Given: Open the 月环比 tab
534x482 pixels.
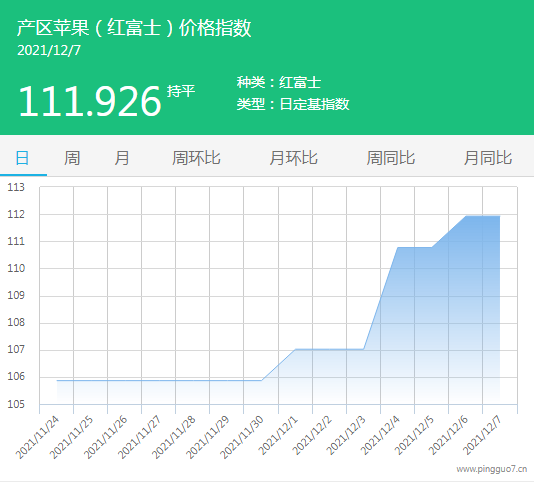Looking at the screenshot, I should pyautogui.click(x=293, y=158).
